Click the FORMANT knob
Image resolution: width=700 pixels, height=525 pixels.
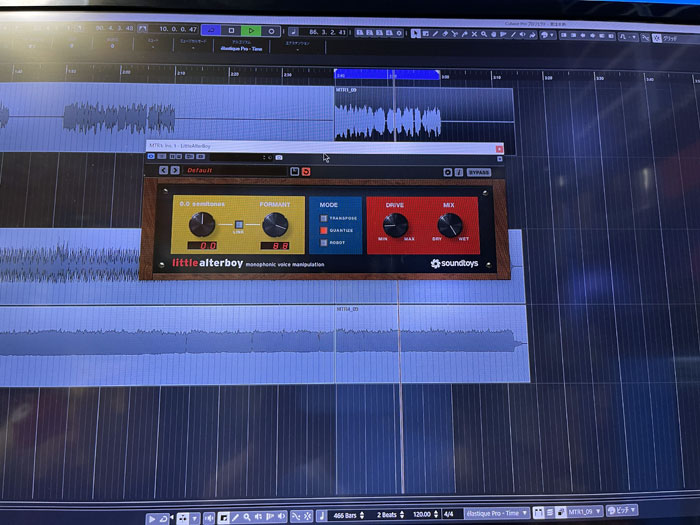[x=275, y=225]
